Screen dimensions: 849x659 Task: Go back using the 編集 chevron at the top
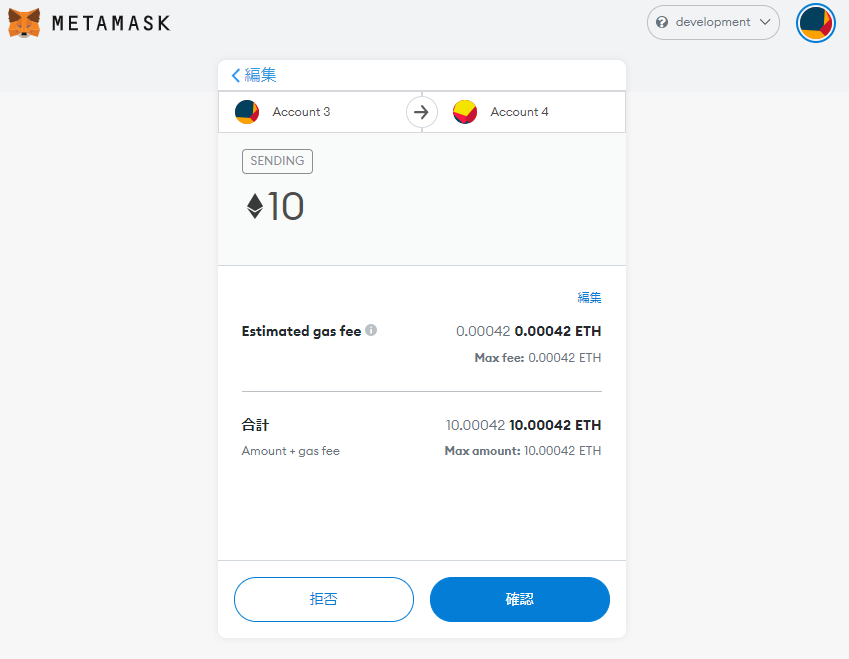[236, 75]
